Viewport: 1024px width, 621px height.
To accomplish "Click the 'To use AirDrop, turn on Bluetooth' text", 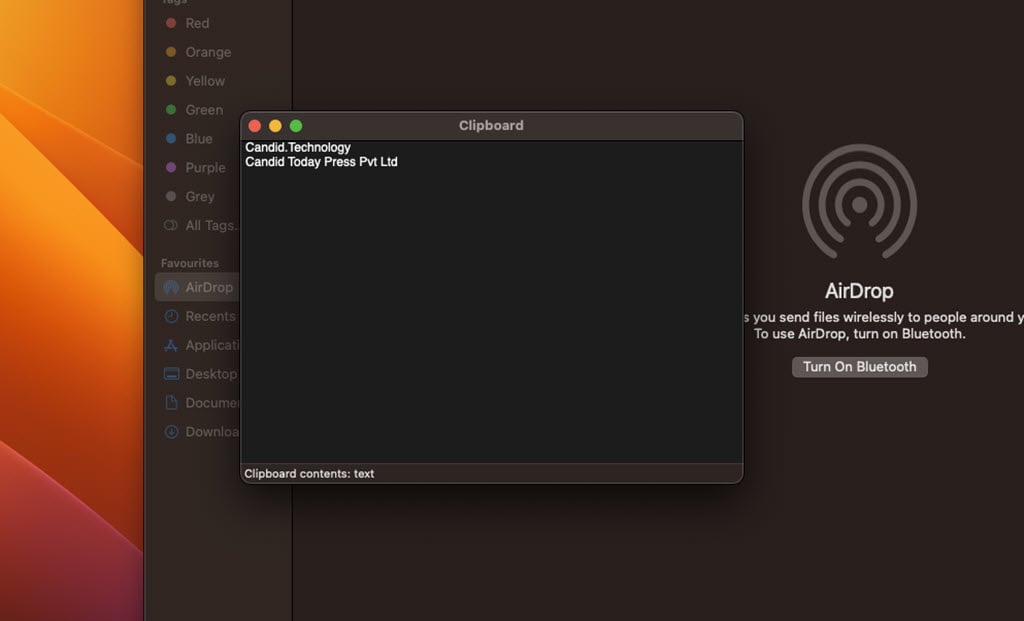I will [x=859, y=334].
